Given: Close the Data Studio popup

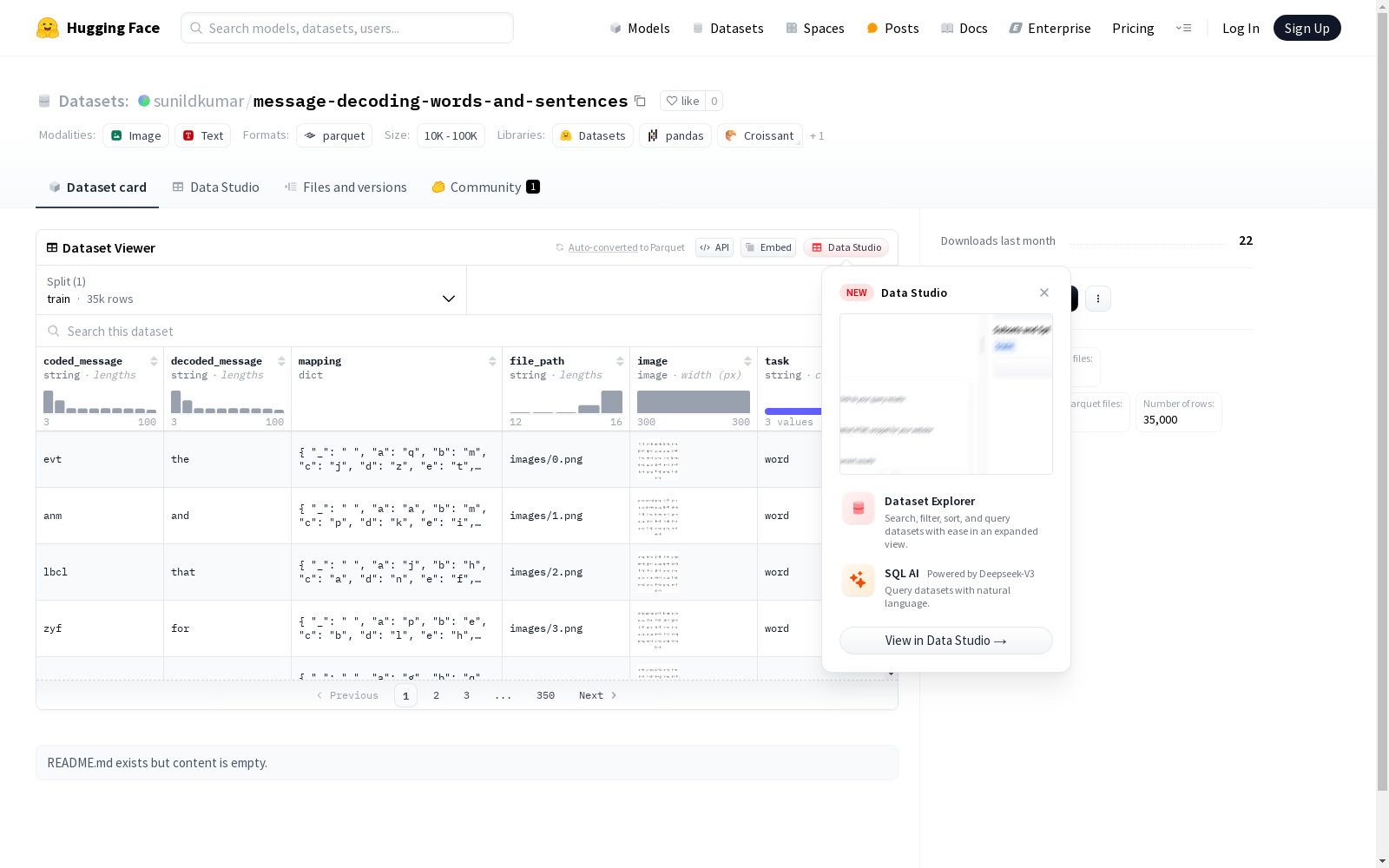Looking at the screenshot, I should click(1044, 293).
